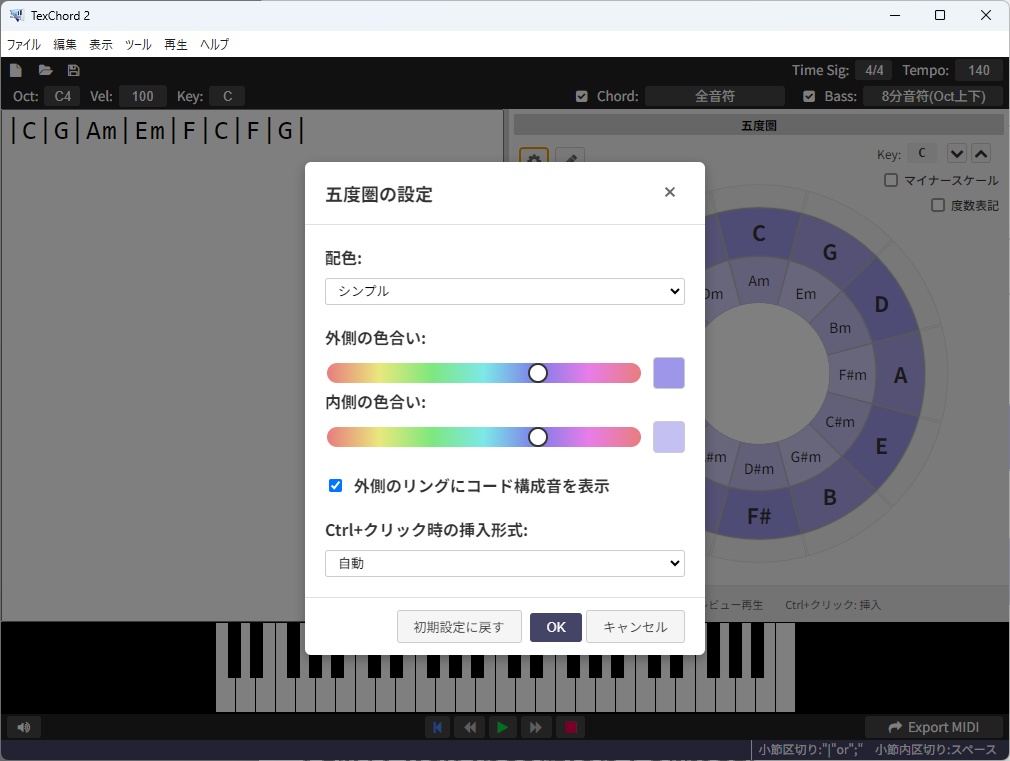1010x761 pixels.
Task: Open the 配色 dropdown showing シンプル
Action: pos(505,291)
